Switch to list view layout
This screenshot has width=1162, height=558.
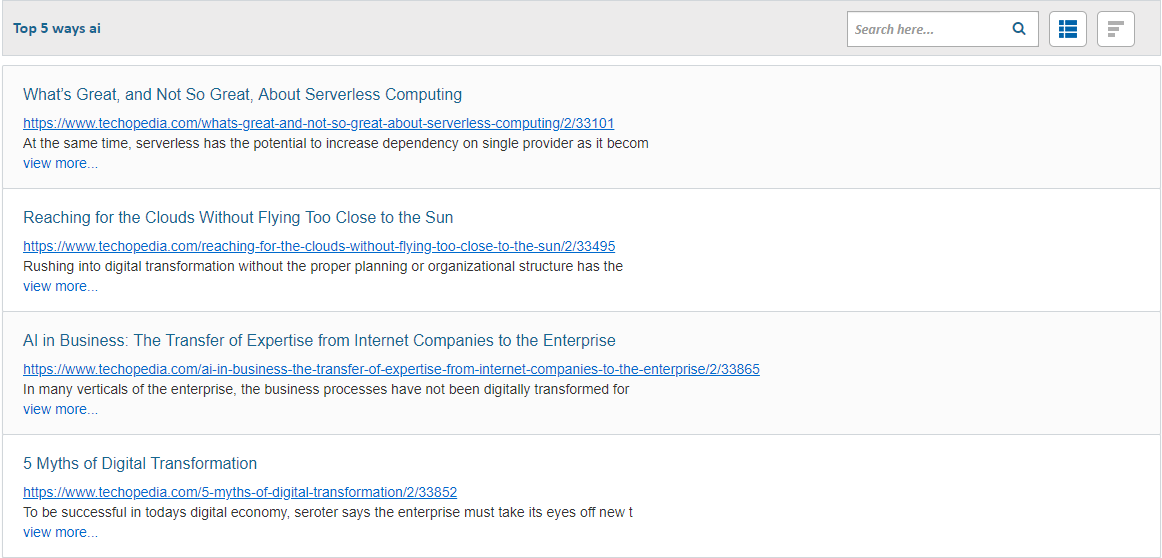(1068, 29)
